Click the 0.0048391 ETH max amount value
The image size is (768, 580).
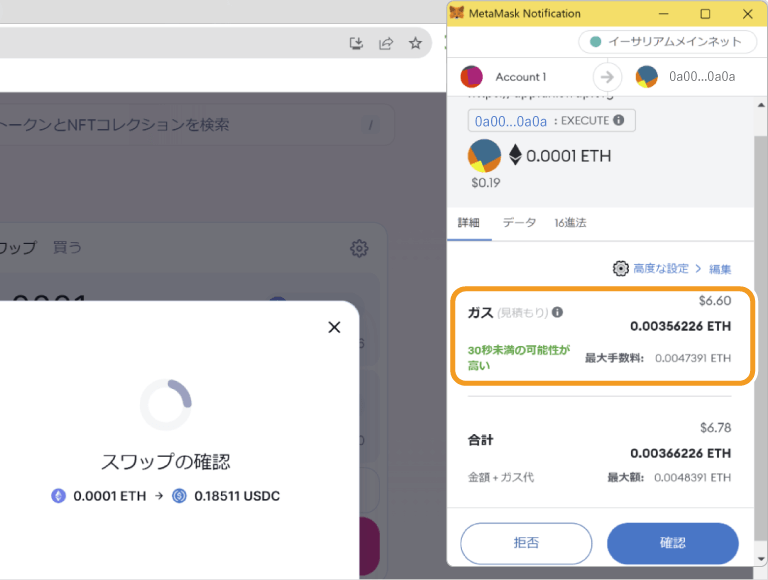pyautogui.click(x=693, y=477)
